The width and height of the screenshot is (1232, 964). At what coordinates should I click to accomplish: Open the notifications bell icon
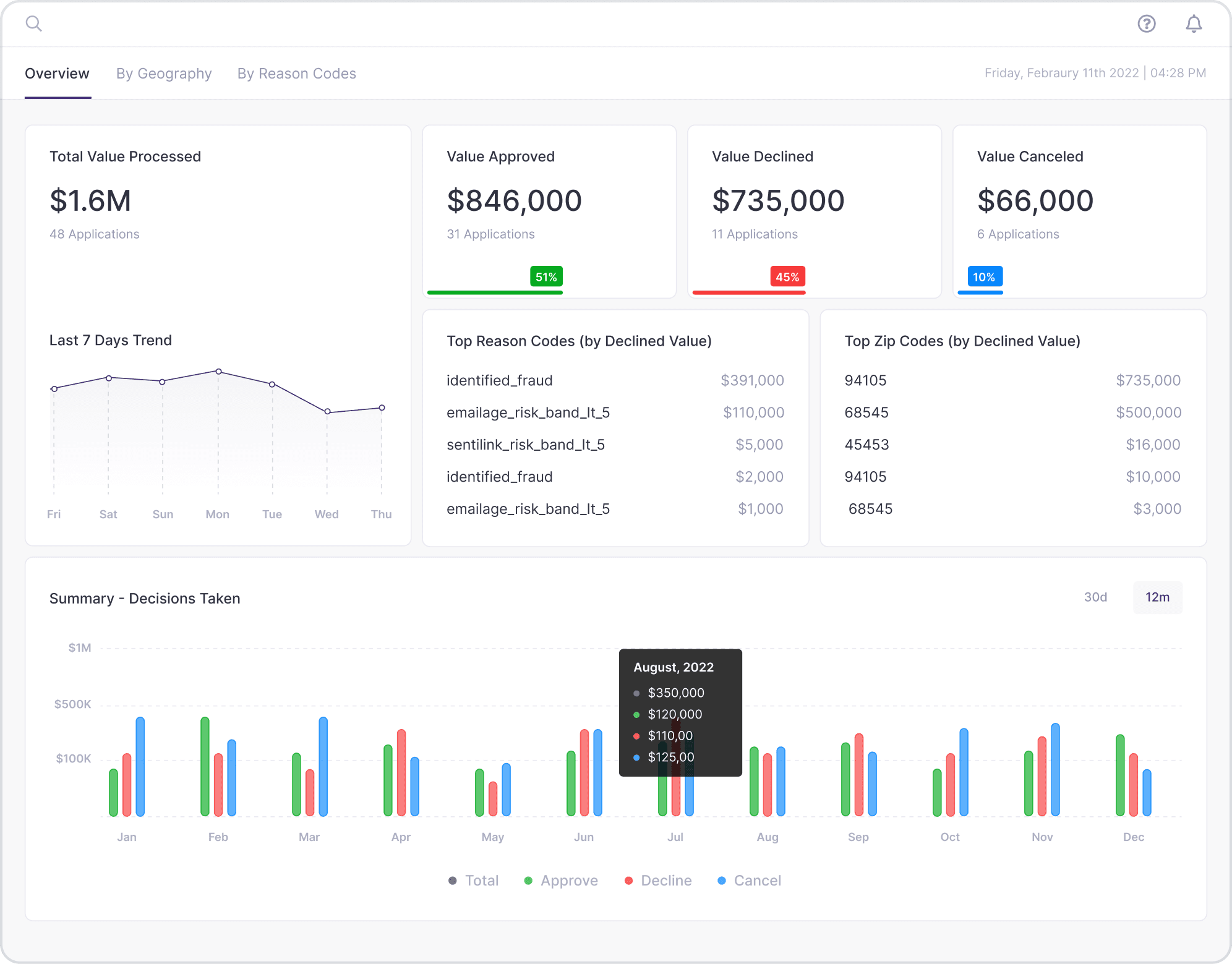1194,23
